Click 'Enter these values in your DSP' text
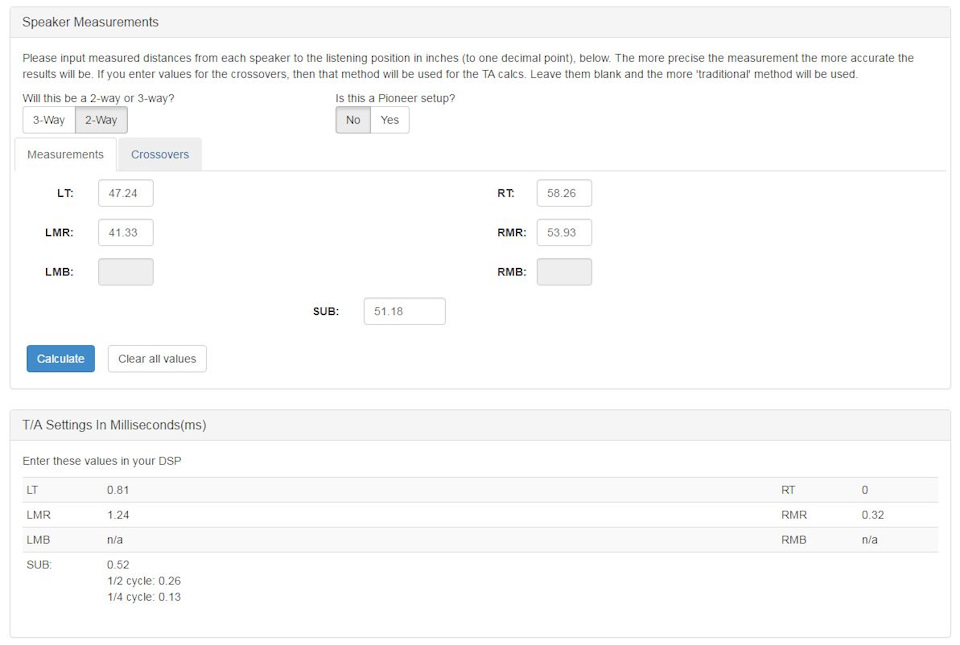This screenshot has height=645, width=960. pyautogui.click(x=102, y=461)
